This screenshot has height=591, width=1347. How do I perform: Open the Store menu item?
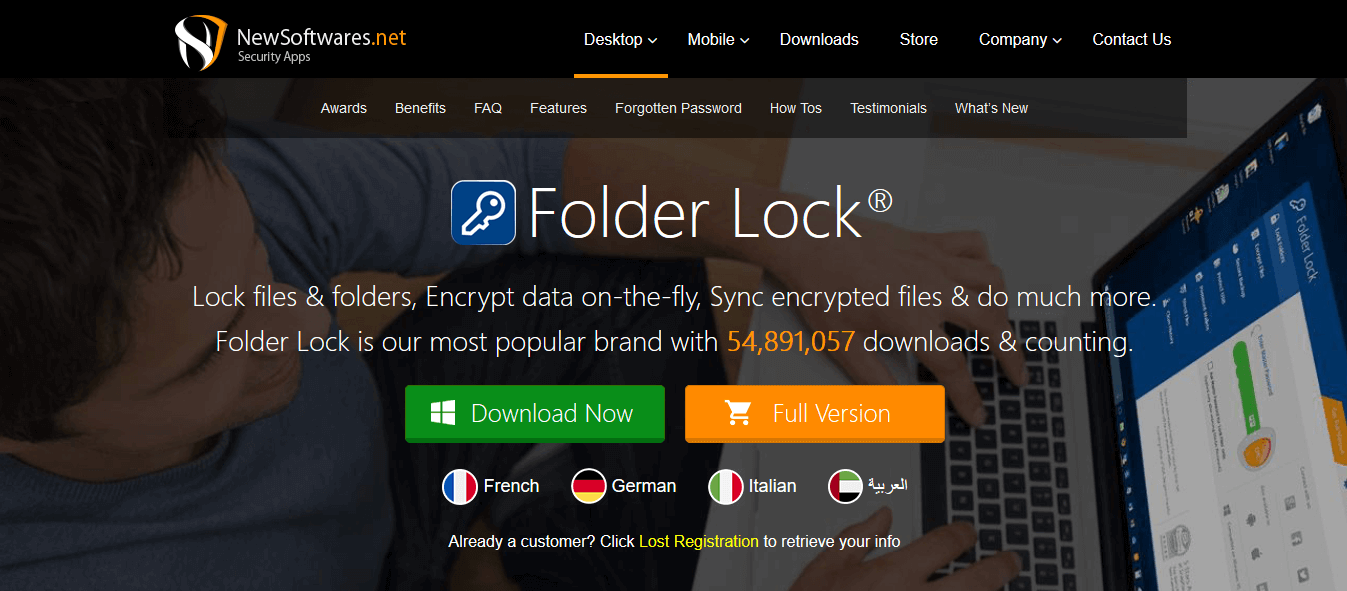(918, 40)
